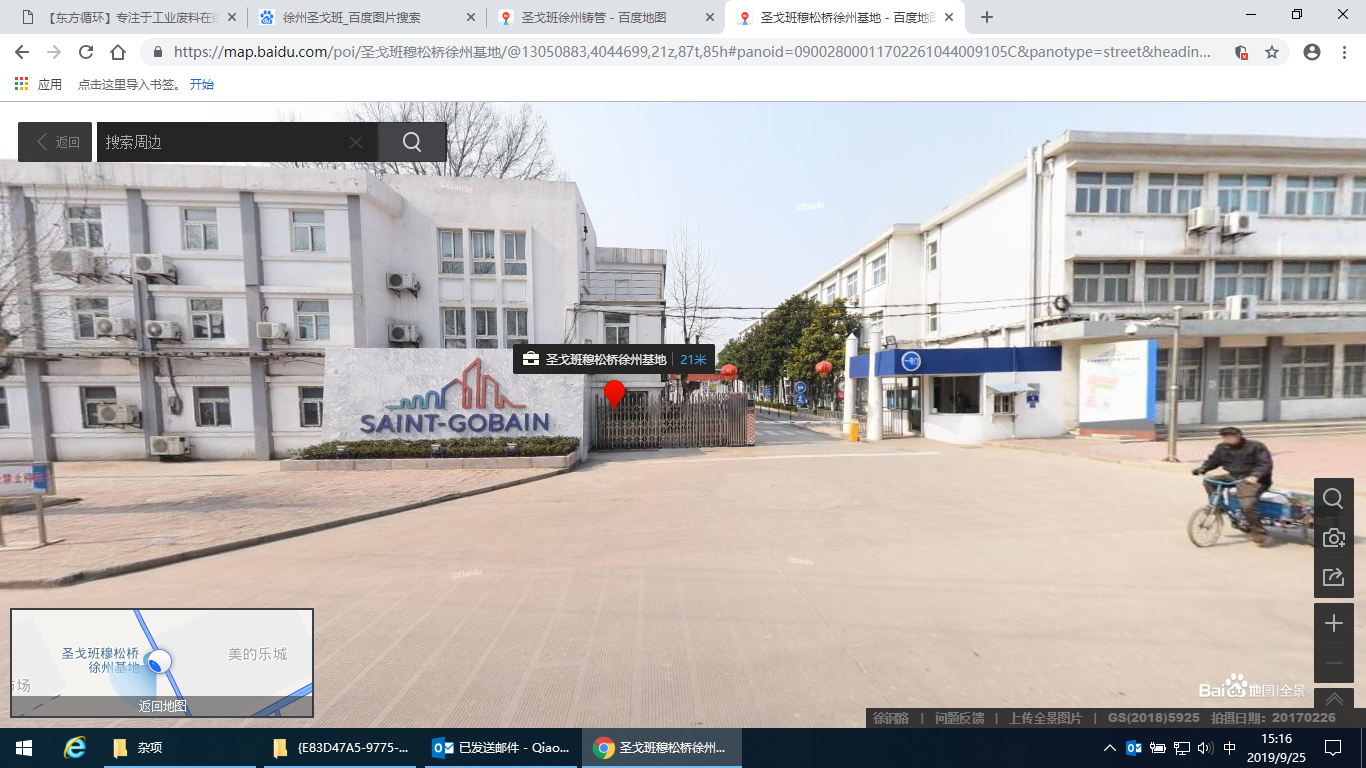This screenshot has height=768, width=1366.
Task: Open the 问题反馈 feedback link
Action: 959,718
